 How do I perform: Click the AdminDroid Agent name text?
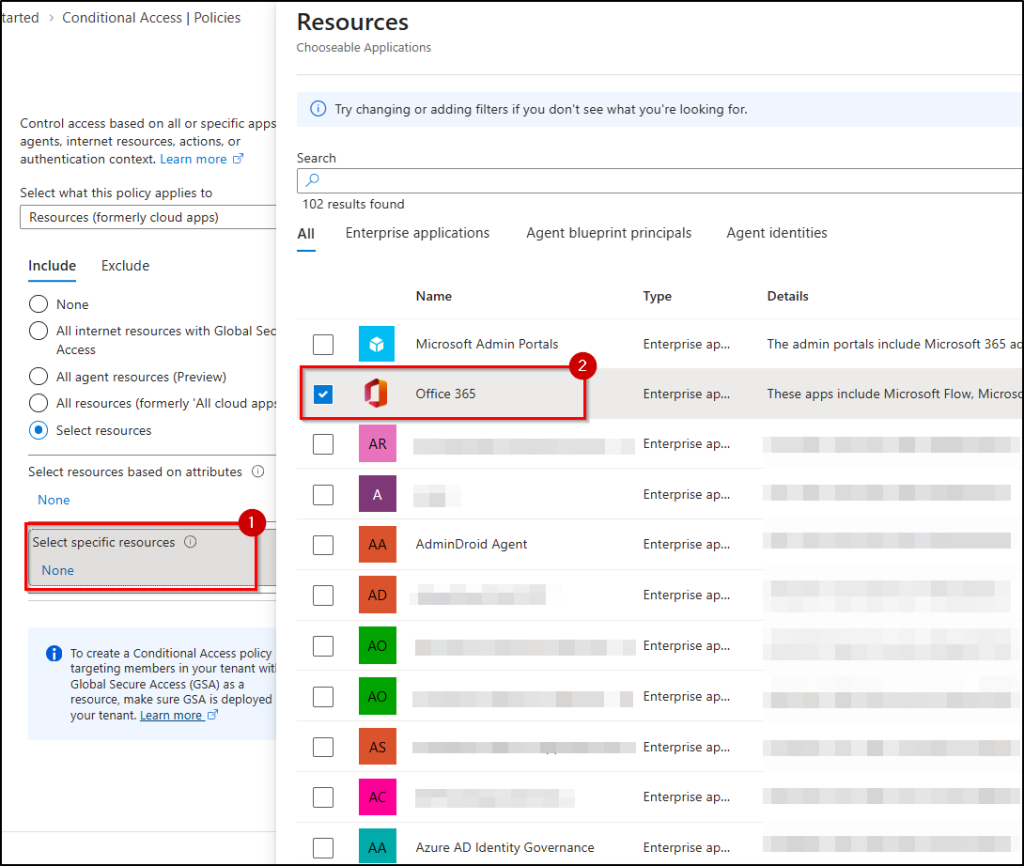coord(471,545)
